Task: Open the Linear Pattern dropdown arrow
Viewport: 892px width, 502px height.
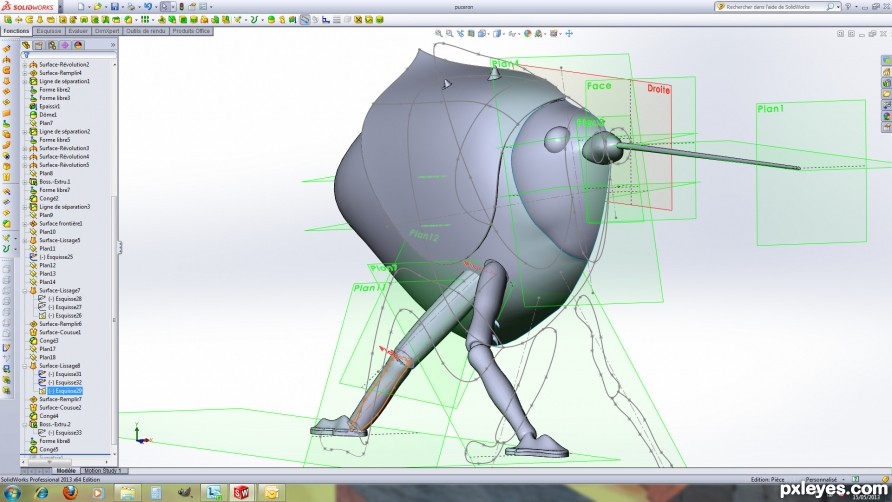Action: pos(154,20)
